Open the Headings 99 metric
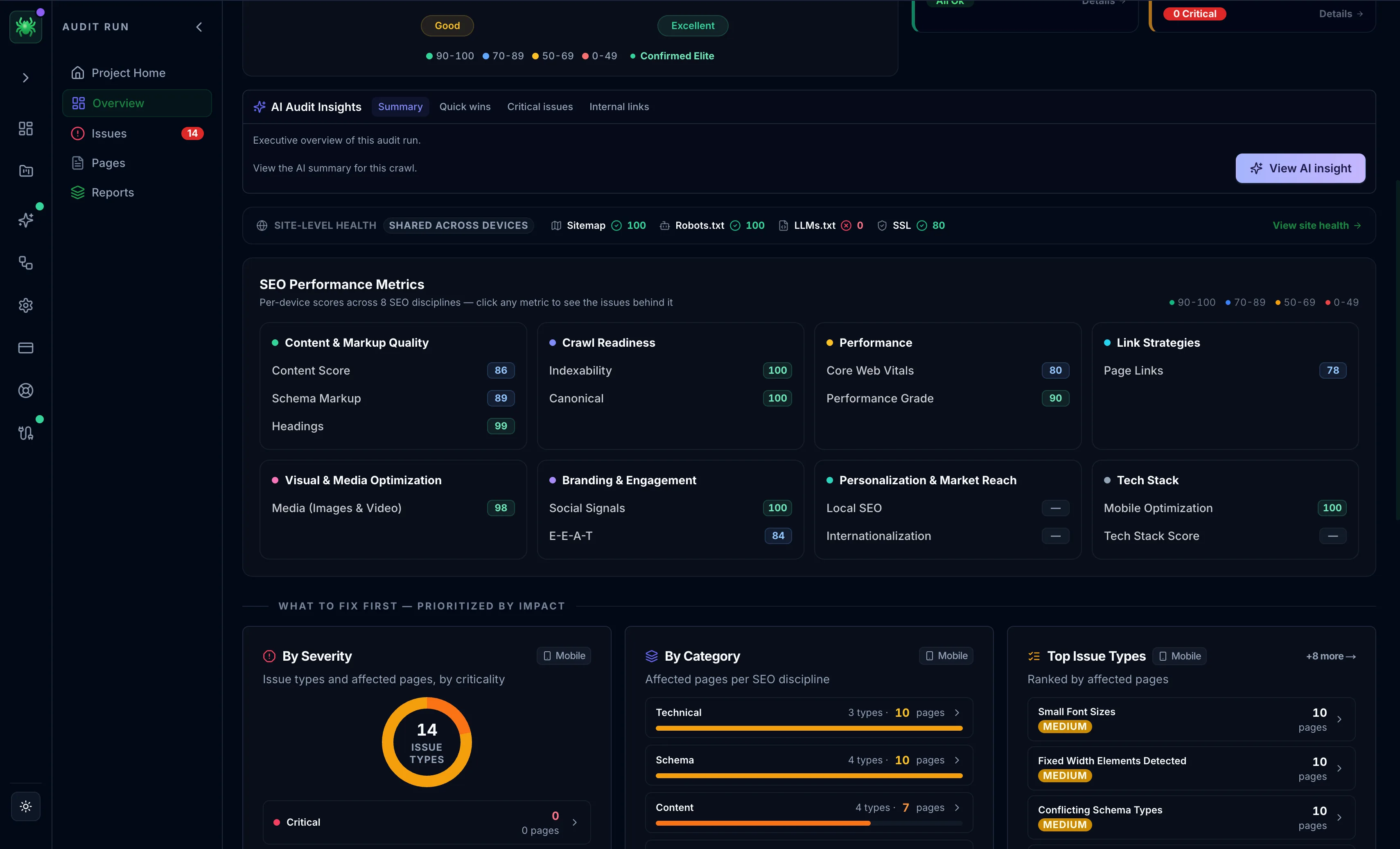1400x849 pixels. click(x=393, y=426)
